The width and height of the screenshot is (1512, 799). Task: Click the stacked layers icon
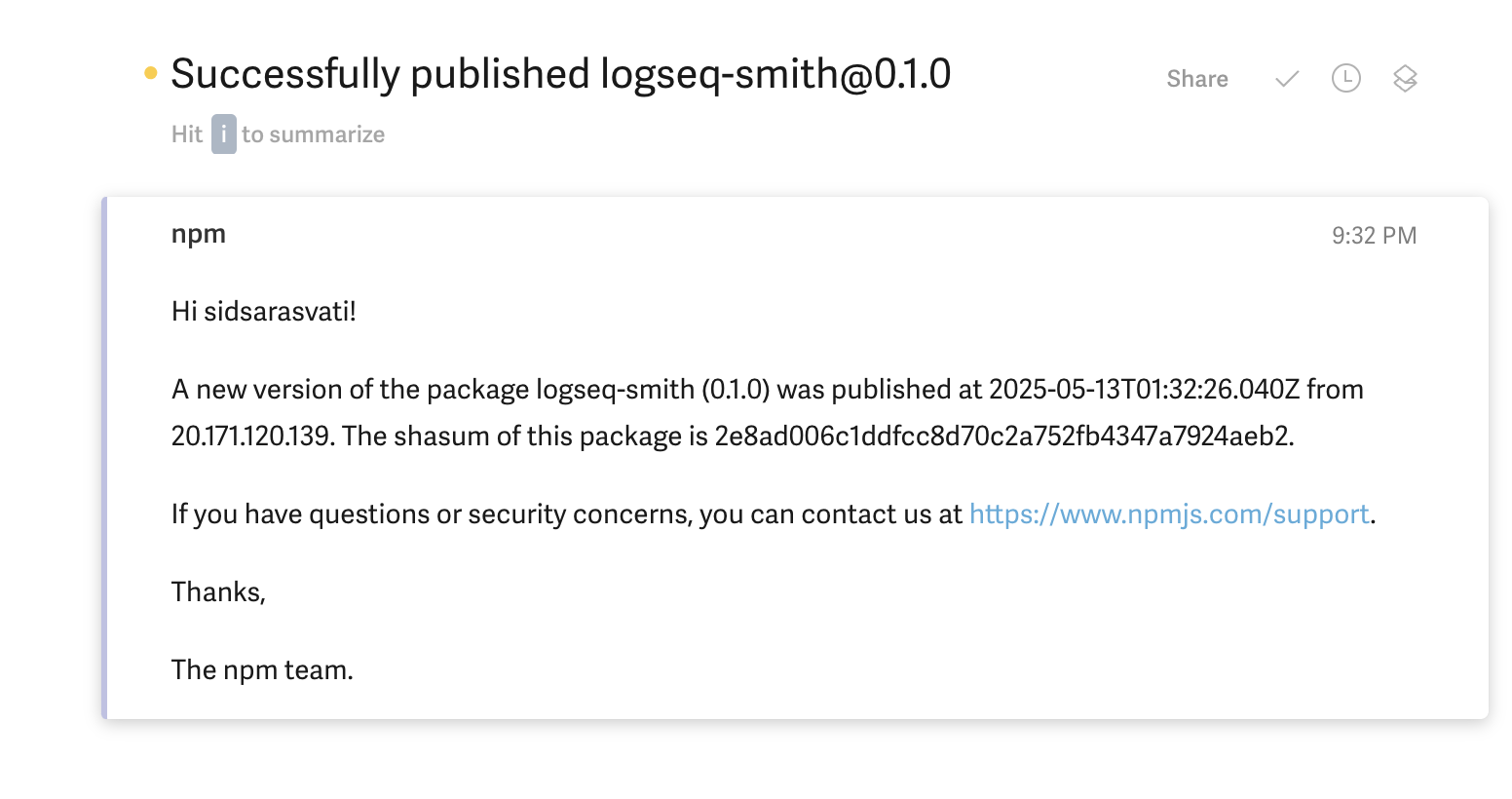(x=1404, y=79)
